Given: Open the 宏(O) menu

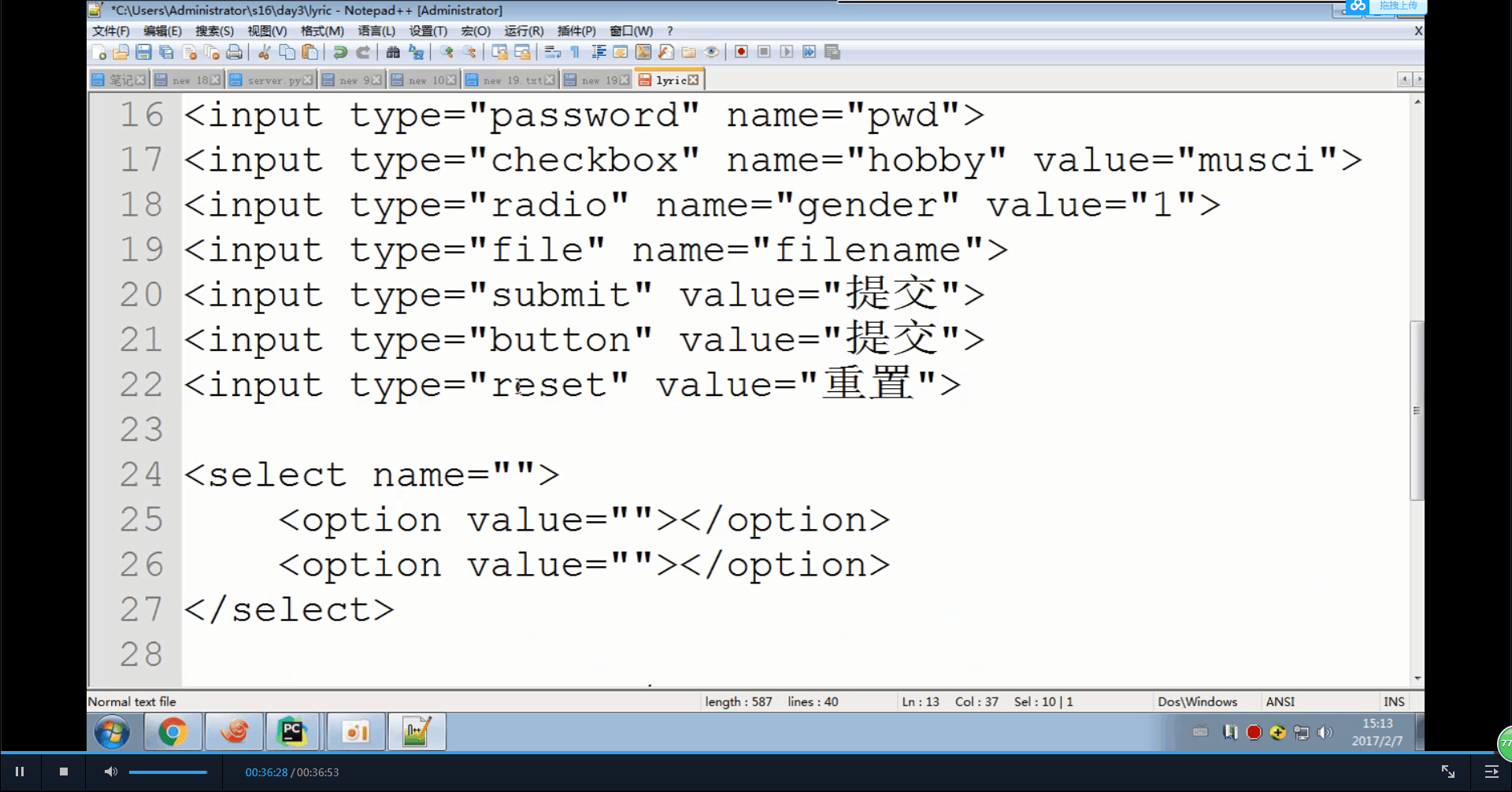Looking at the screenshot, I should click(x=476, y=31).
